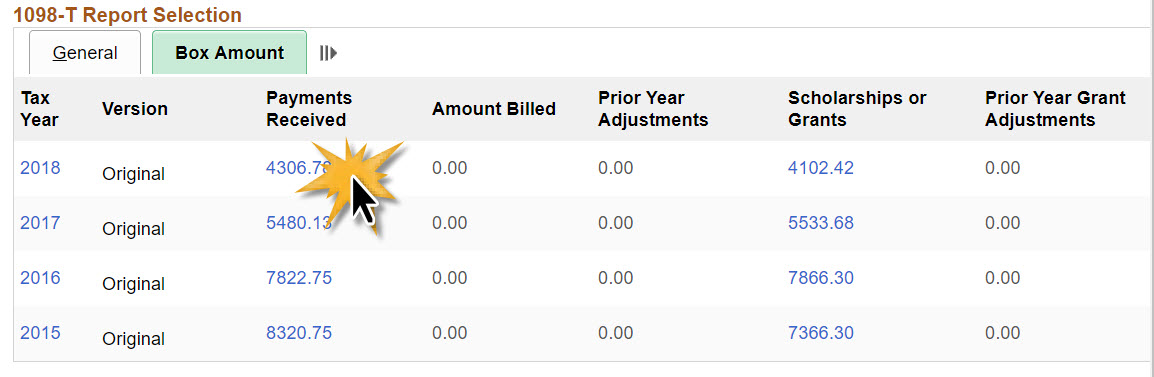Open scholarships amount 4102.42

(x=821, y=168)
